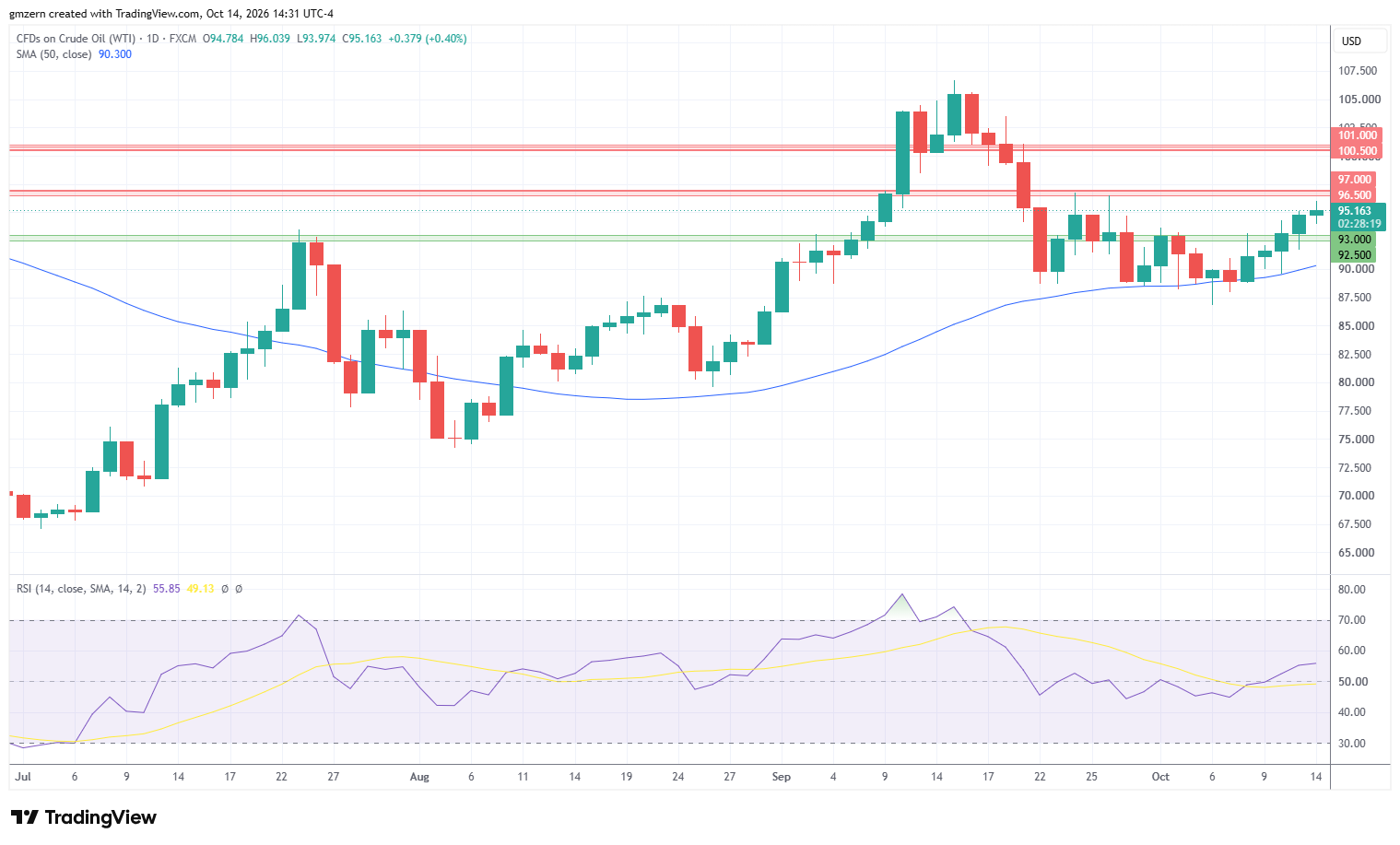The height and width of the screenshot is (845, 1400).
Task: Select the low value L93.974
Action: point(316,39)
